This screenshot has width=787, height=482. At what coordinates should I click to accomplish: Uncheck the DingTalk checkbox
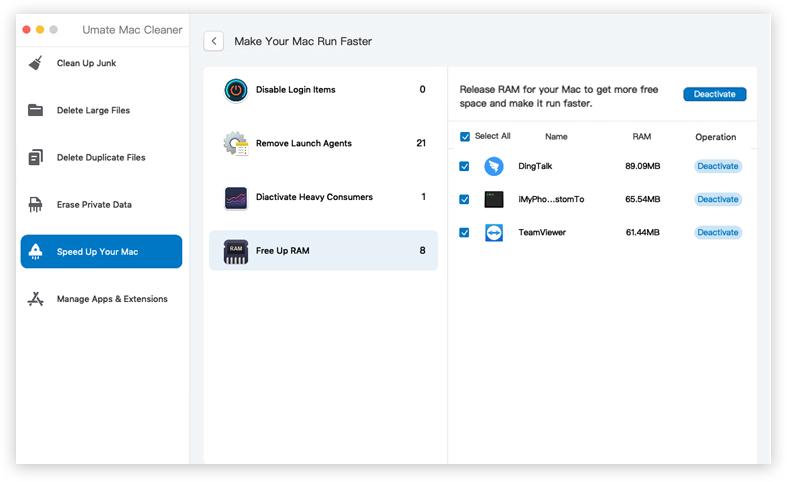click(x=465, y=167)
